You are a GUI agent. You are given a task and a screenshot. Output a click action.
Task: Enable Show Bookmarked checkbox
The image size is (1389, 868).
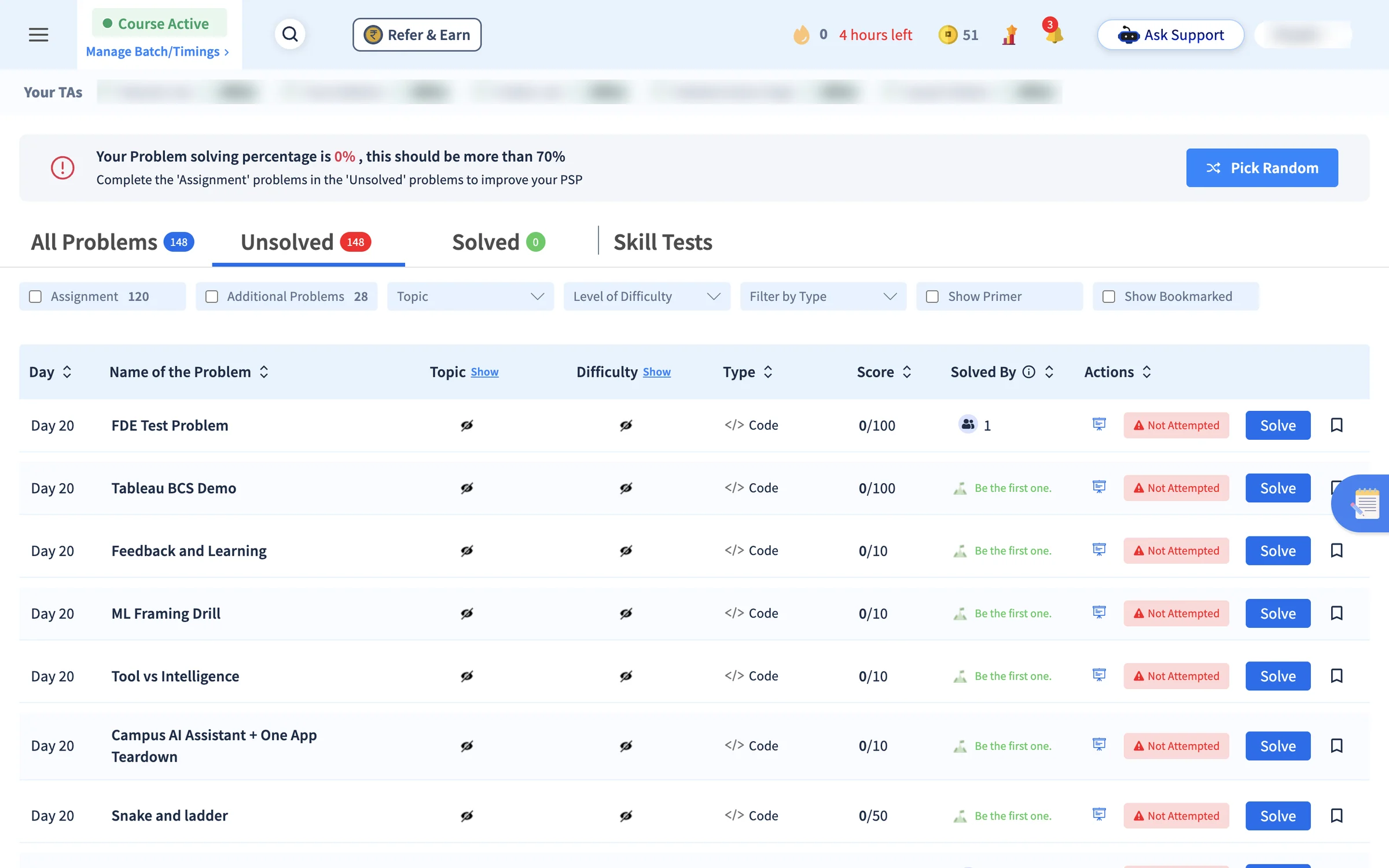[x=1108, y=296]
